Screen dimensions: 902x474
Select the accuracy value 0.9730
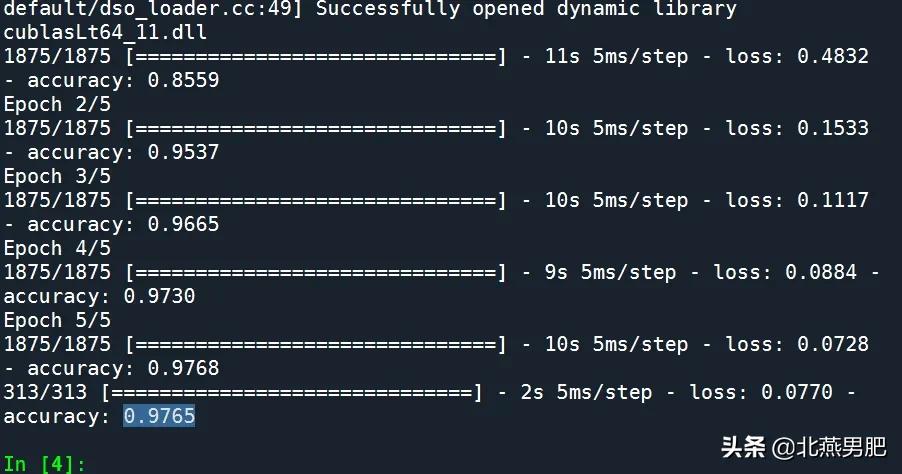[159, 296]
